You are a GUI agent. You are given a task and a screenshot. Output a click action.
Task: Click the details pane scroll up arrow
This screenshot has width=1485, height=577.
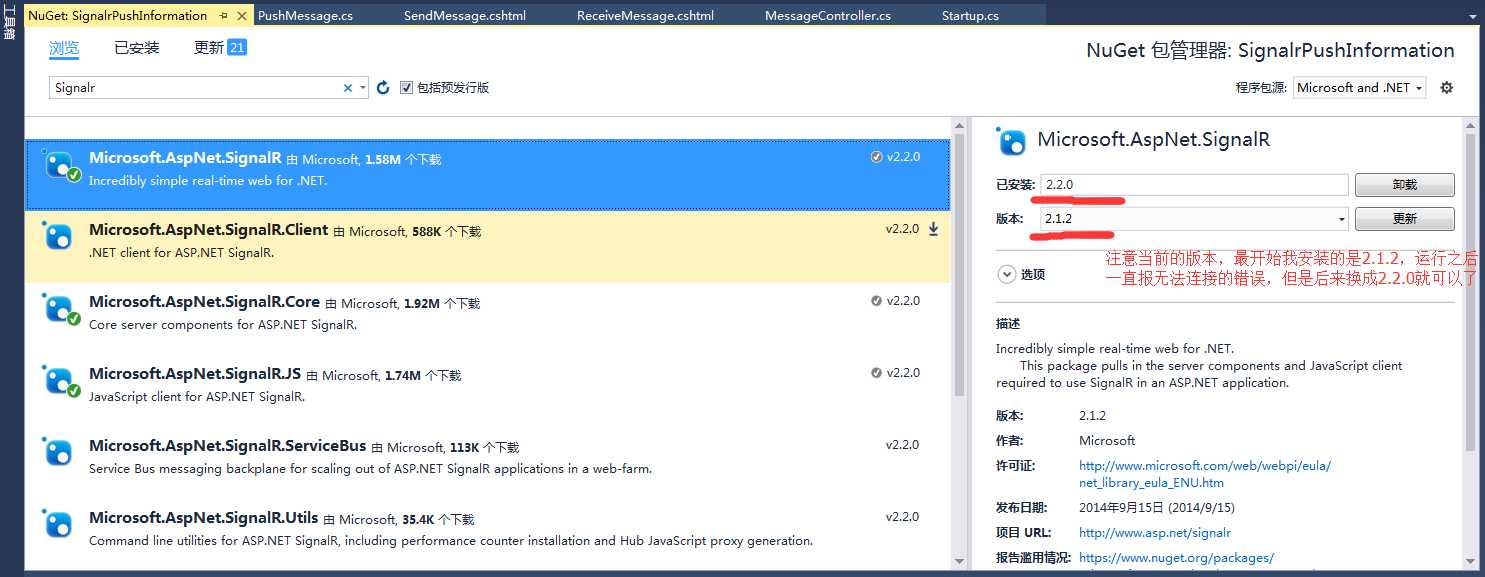1470,124
